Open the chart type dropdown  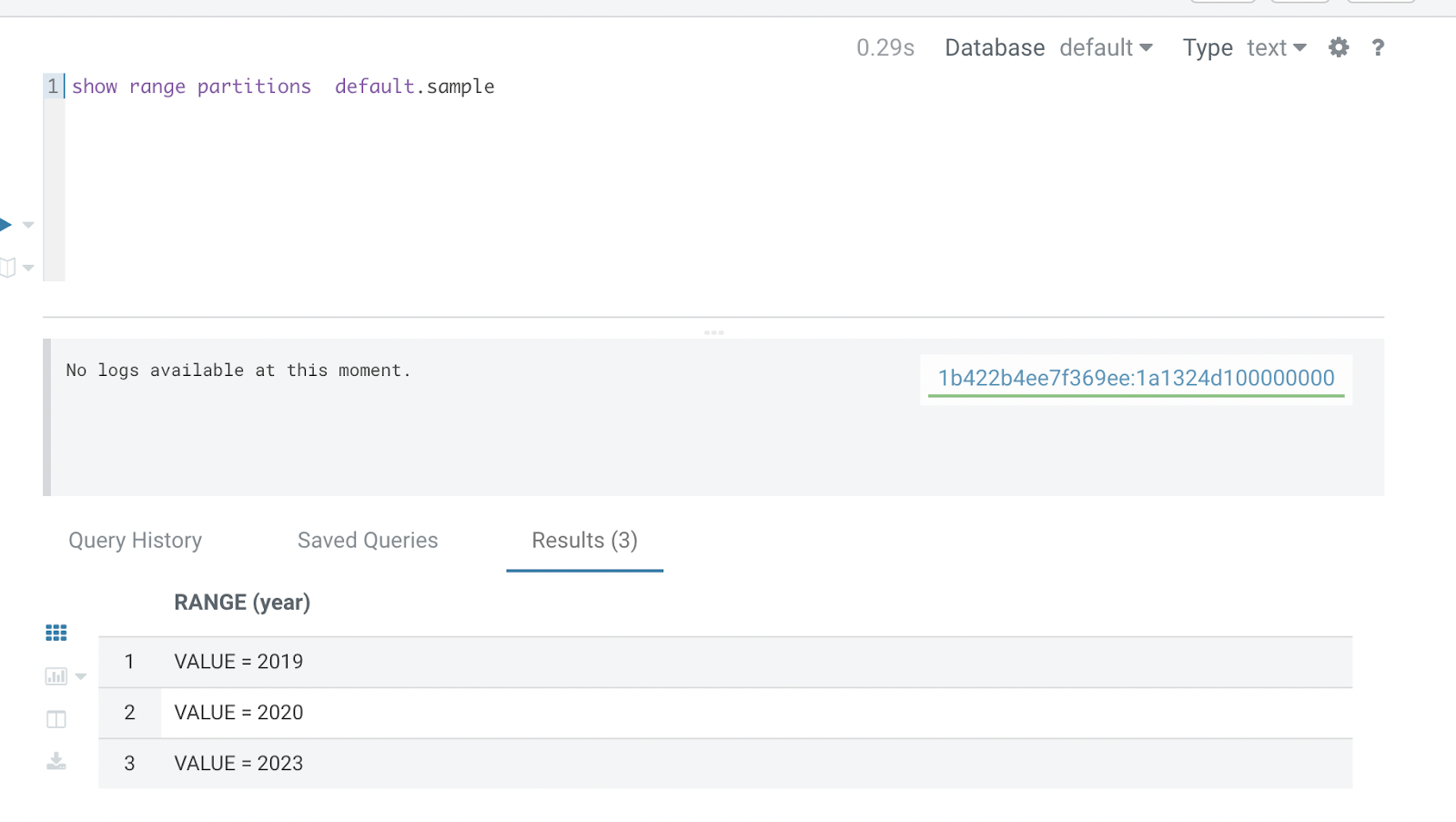coord(80,675)
